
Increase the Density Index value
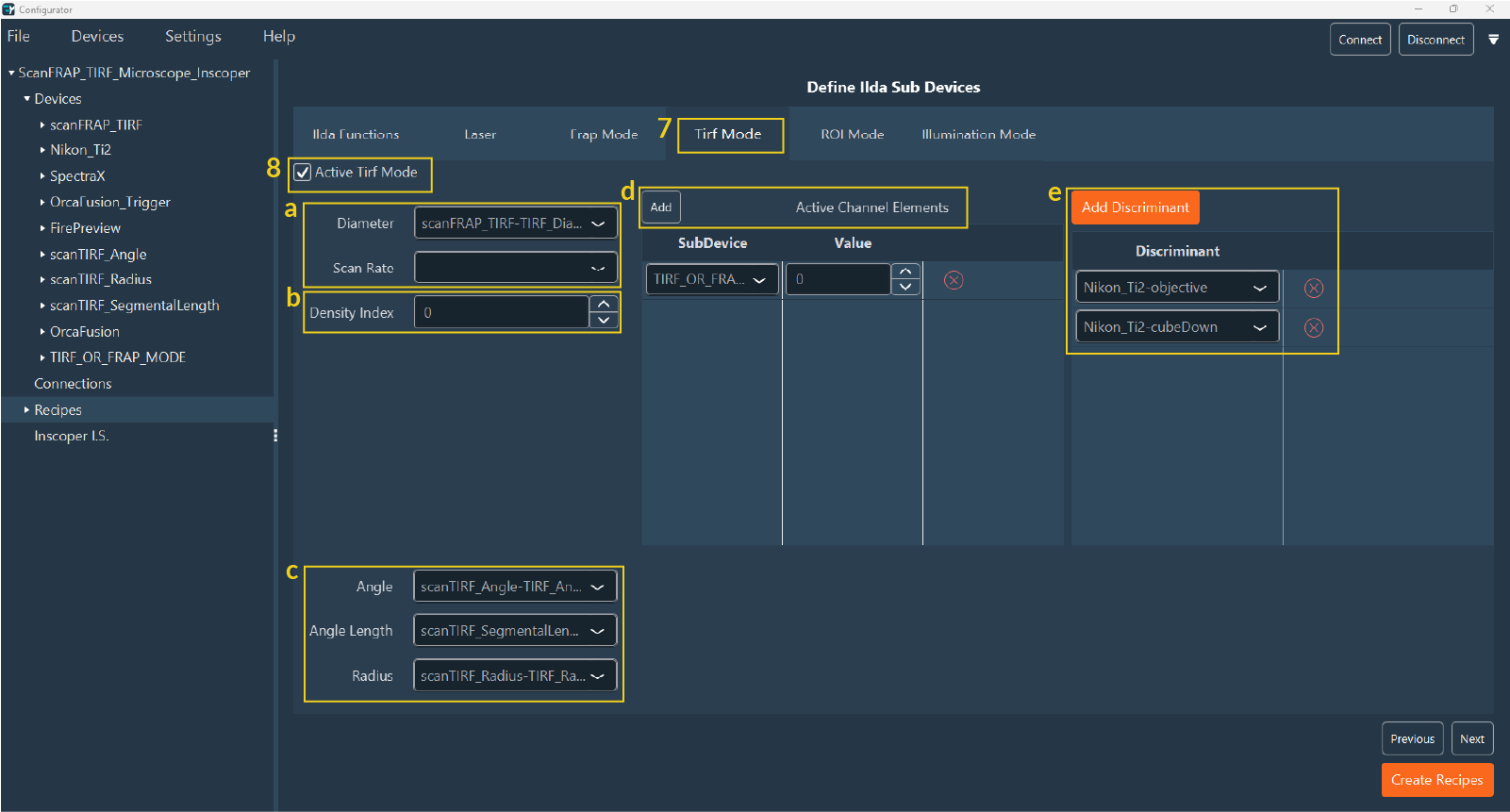pos(604,304)
